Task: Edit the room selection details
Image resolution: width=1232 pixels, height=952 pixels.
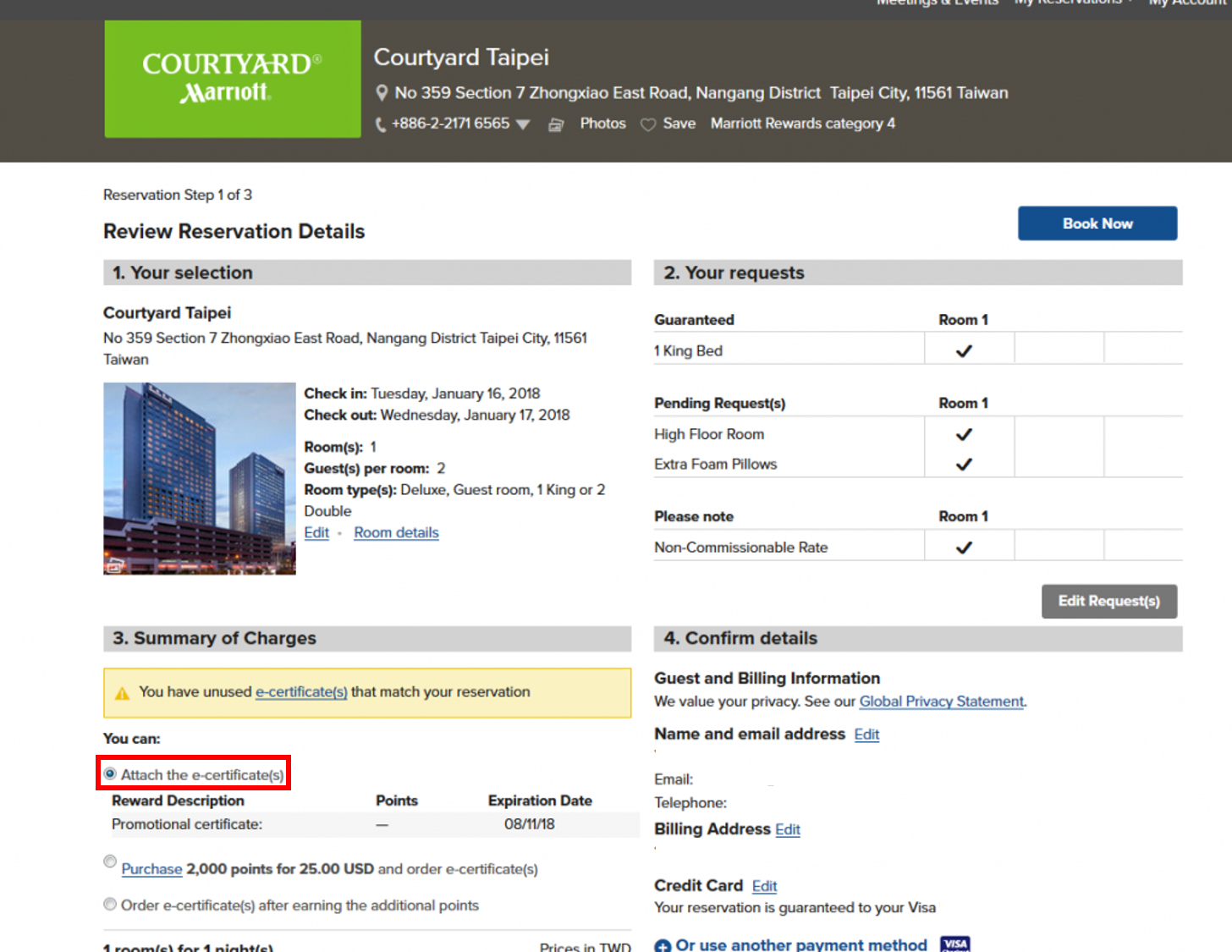Action: [x=316, y=532]
